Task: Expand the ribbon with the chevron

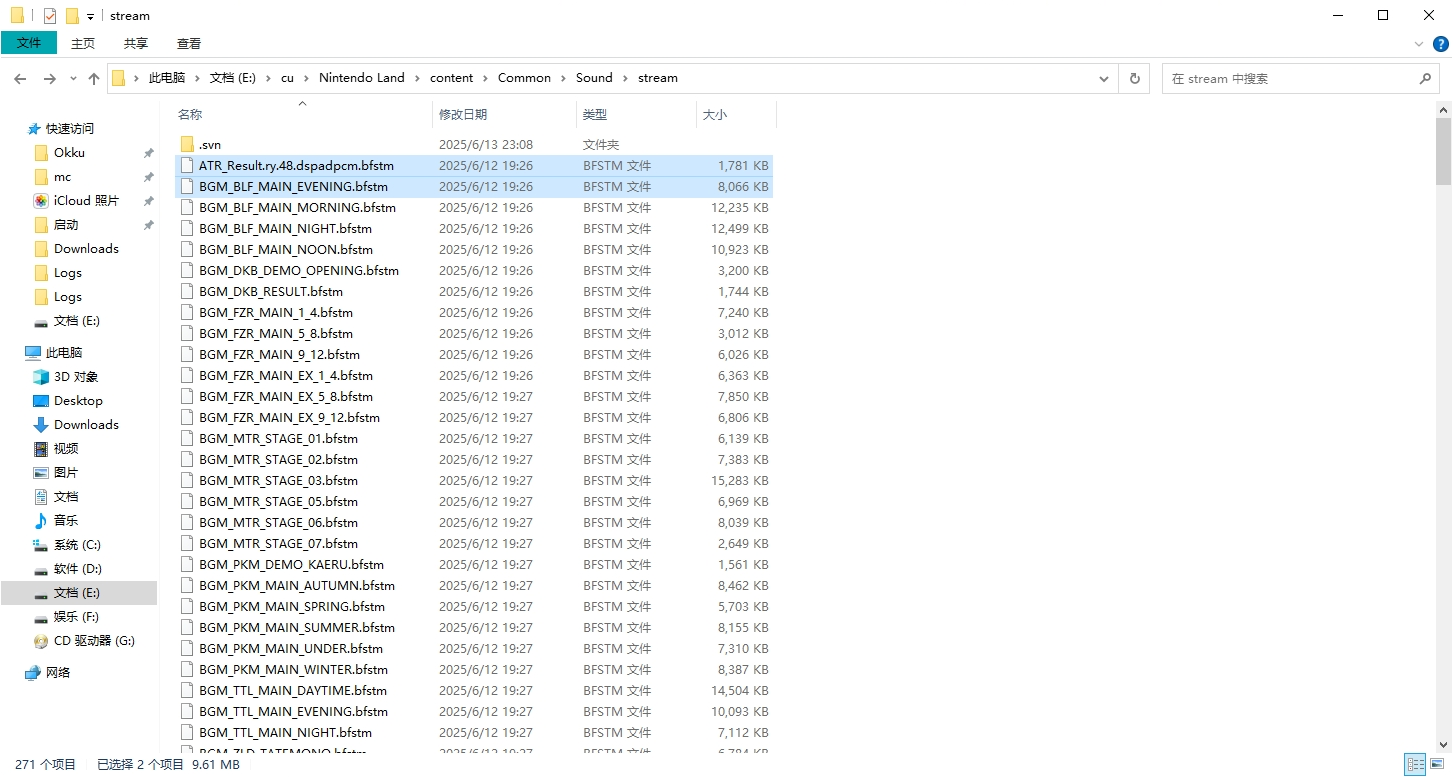Action: click(1419, 44)
